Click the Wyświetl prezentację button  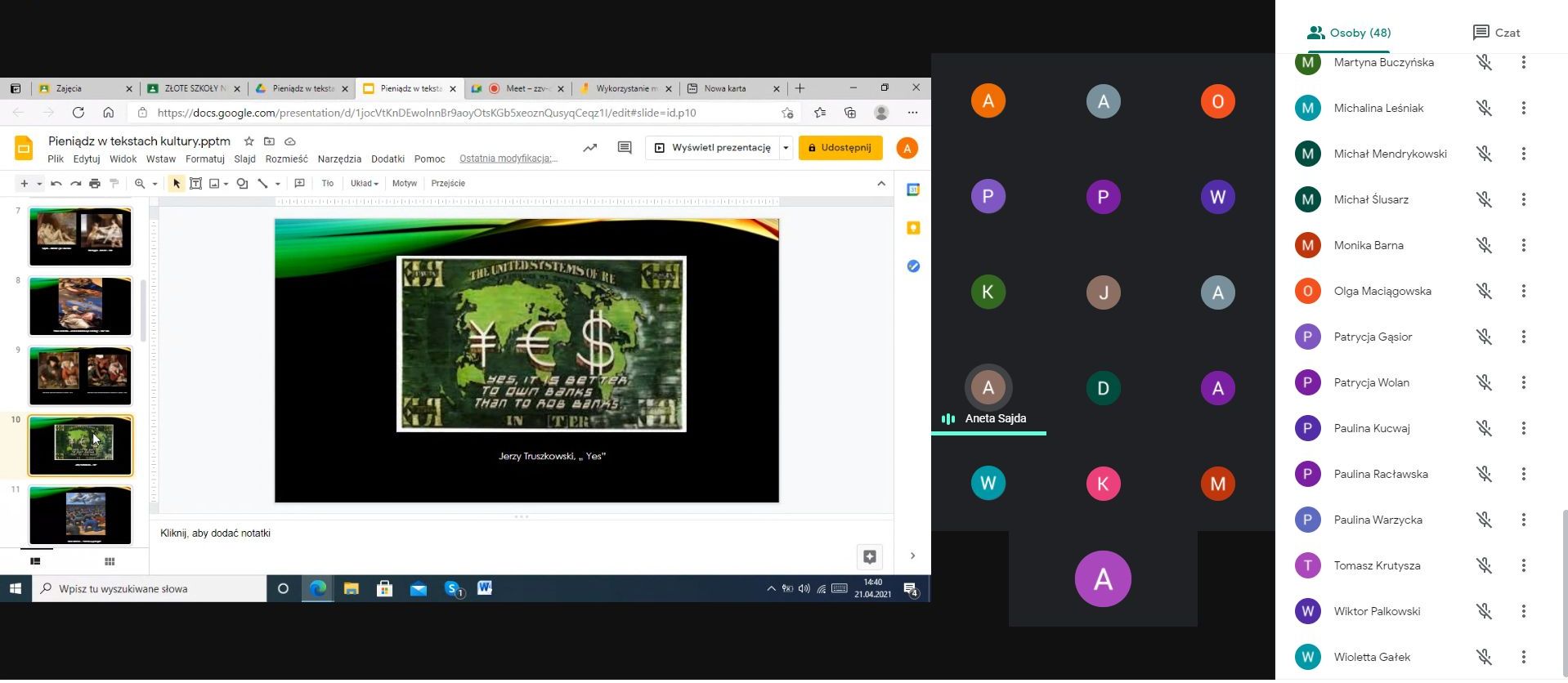[713, 148]
